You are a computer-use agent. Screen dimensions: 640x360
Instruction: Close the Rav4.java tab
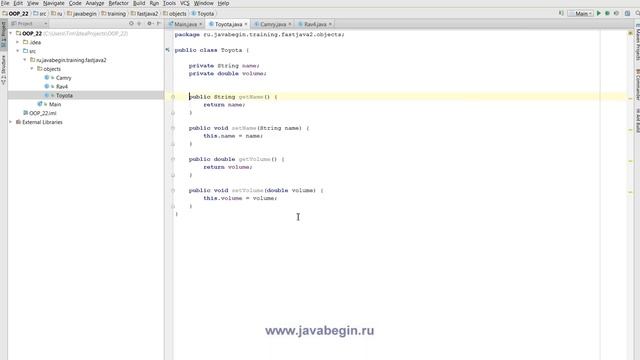(330, 24)
